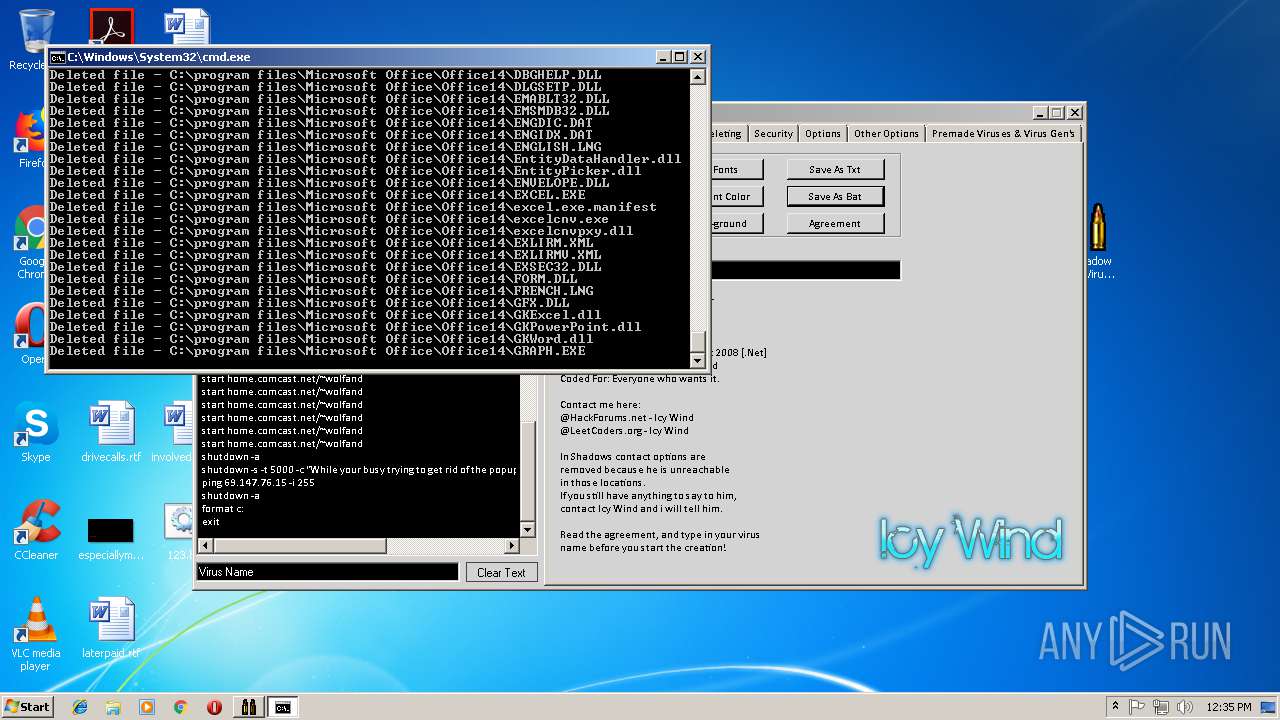This screenshot has height=720, width=1280.
Task: Click the 'format c:' line in code box
Action: point(223,509)
